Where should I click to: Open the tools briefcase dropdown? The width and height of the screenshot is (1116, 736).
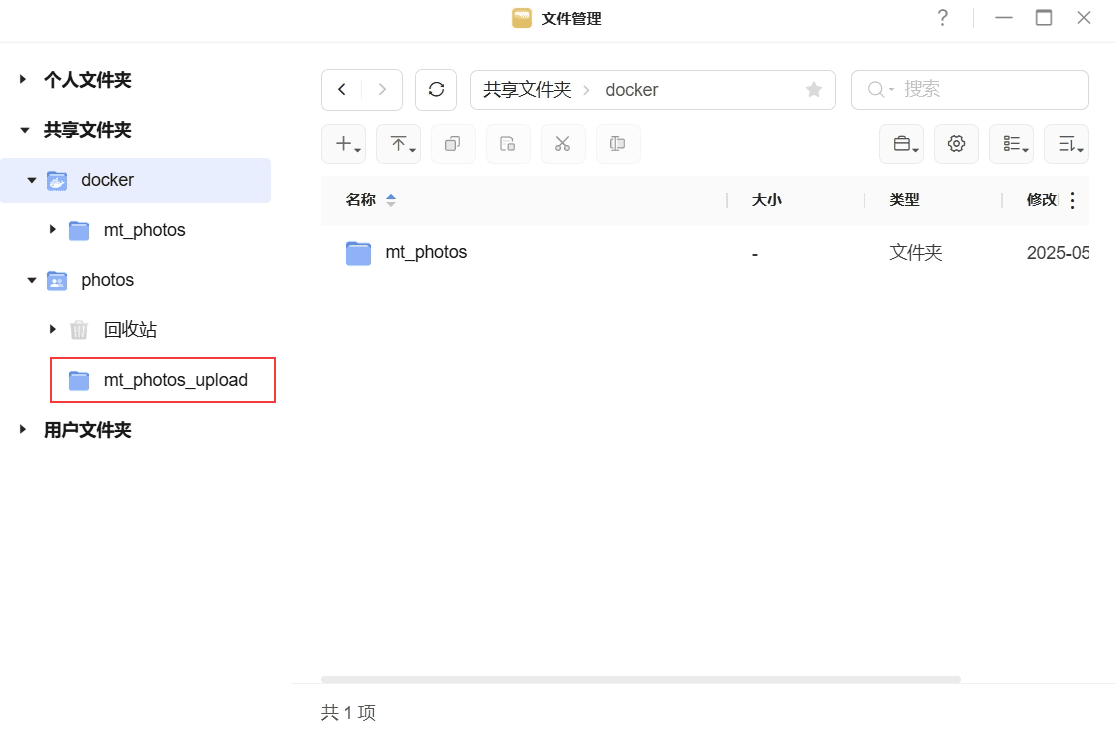pos(901,144)
